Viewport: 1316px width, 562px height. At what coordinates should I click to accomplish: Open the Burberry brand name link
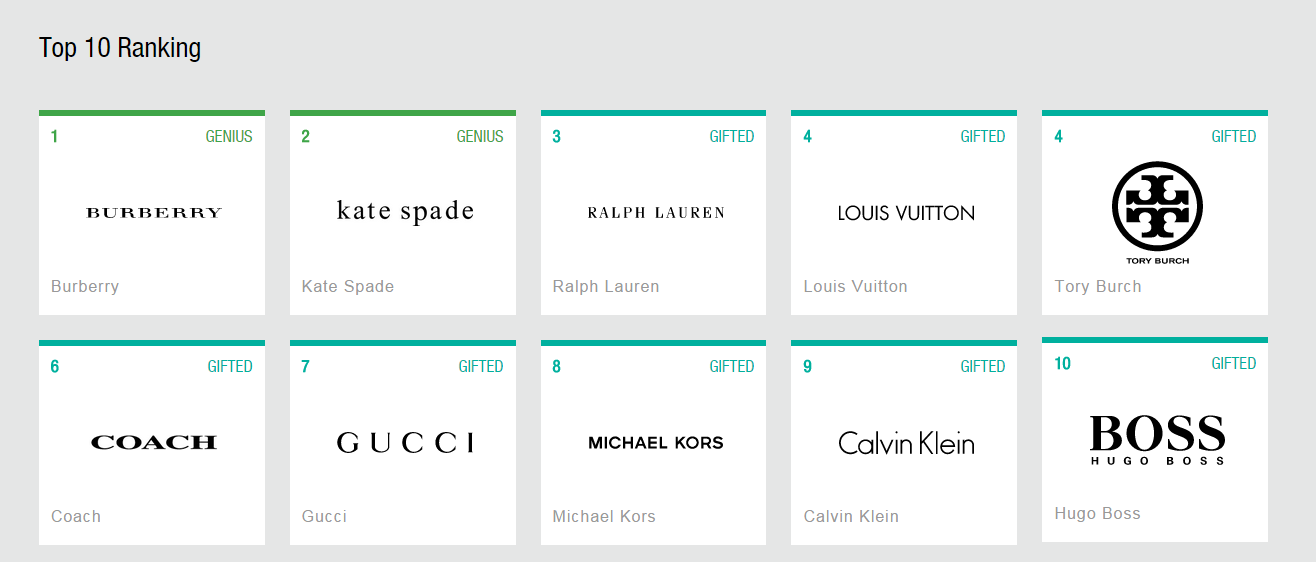pos(85,286)
